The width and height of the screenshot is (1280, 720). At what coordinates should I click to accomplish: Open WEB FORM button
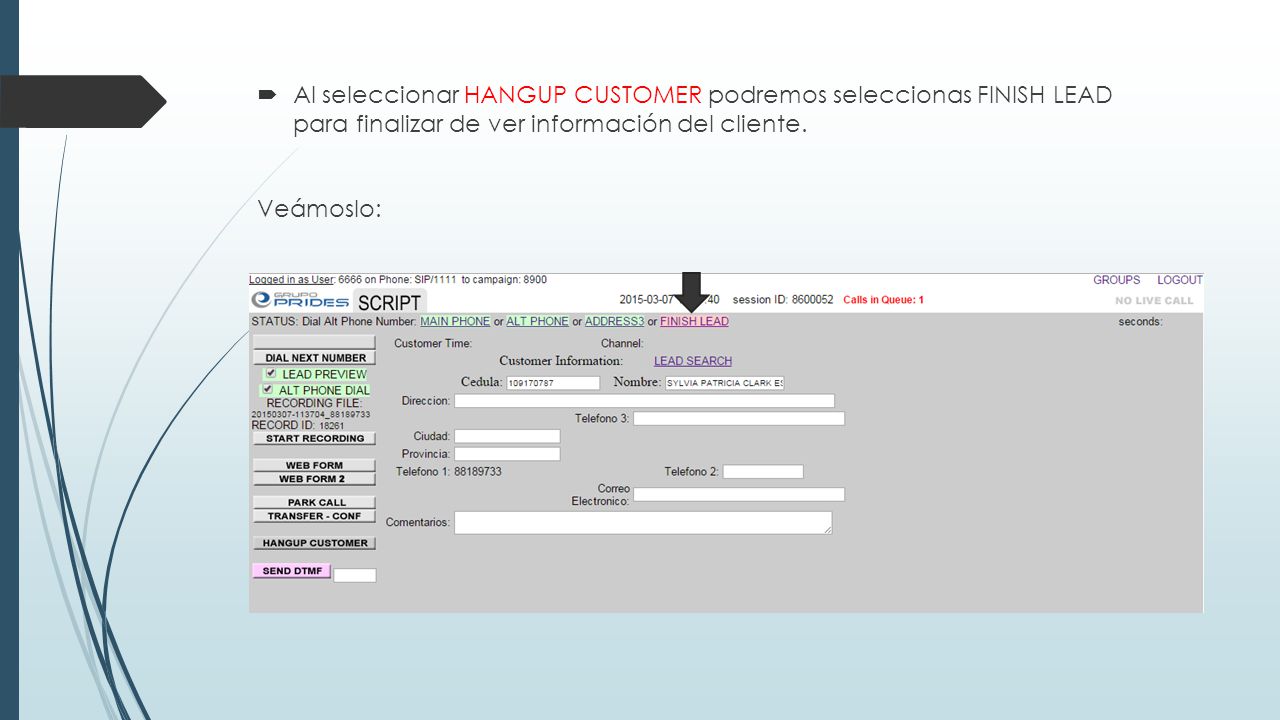pos(314,465)
